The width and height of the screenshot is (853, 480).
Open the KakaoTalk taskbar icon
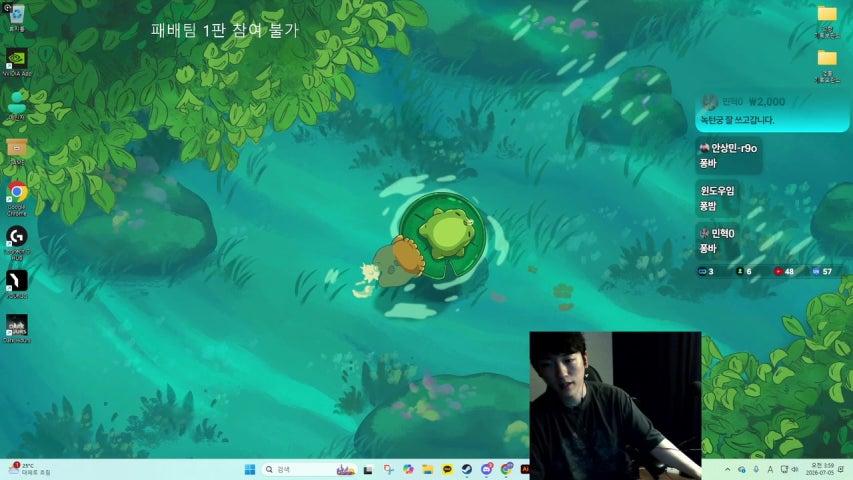(x=447, y=469)
